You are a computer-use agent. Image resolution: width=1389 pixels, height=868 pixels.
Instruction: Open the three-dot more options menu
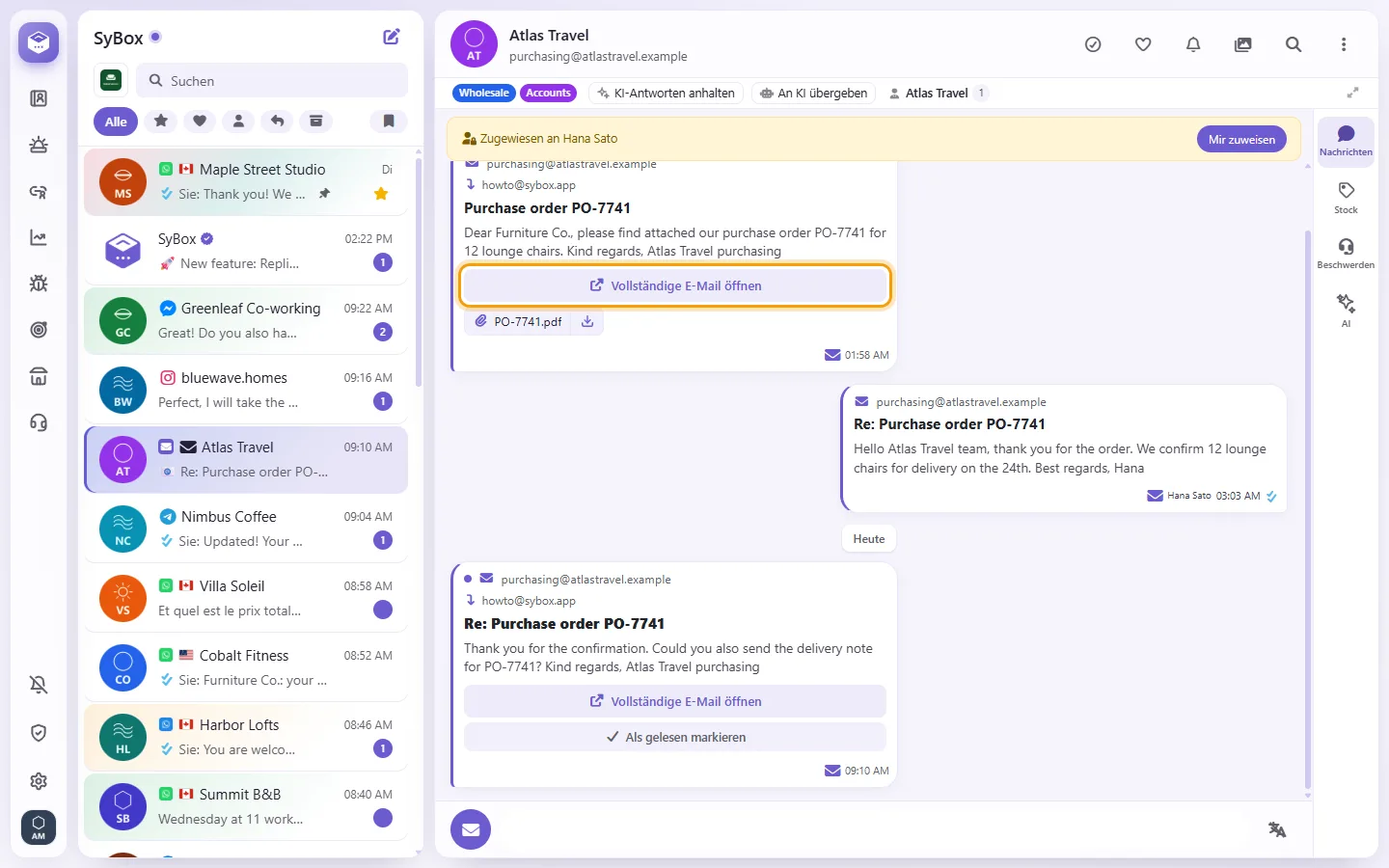pos(1344,44)
